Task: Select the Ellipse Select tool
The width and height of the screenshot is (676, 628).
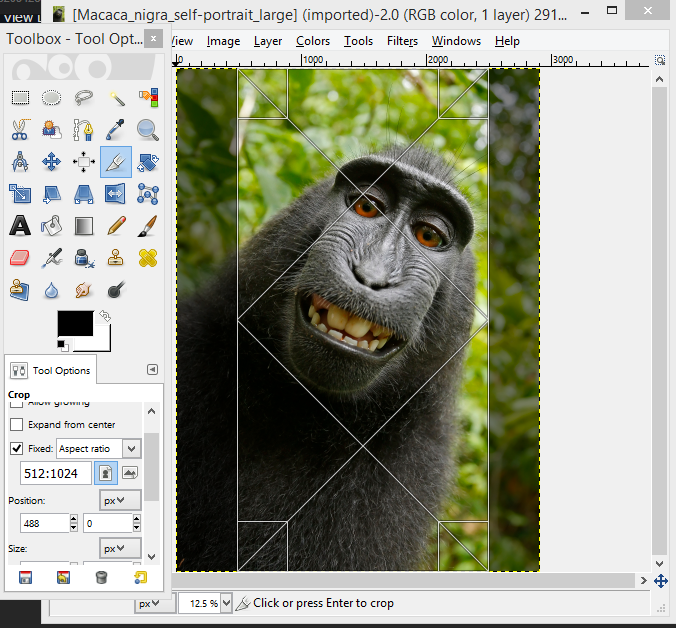Action: (51, 98)
